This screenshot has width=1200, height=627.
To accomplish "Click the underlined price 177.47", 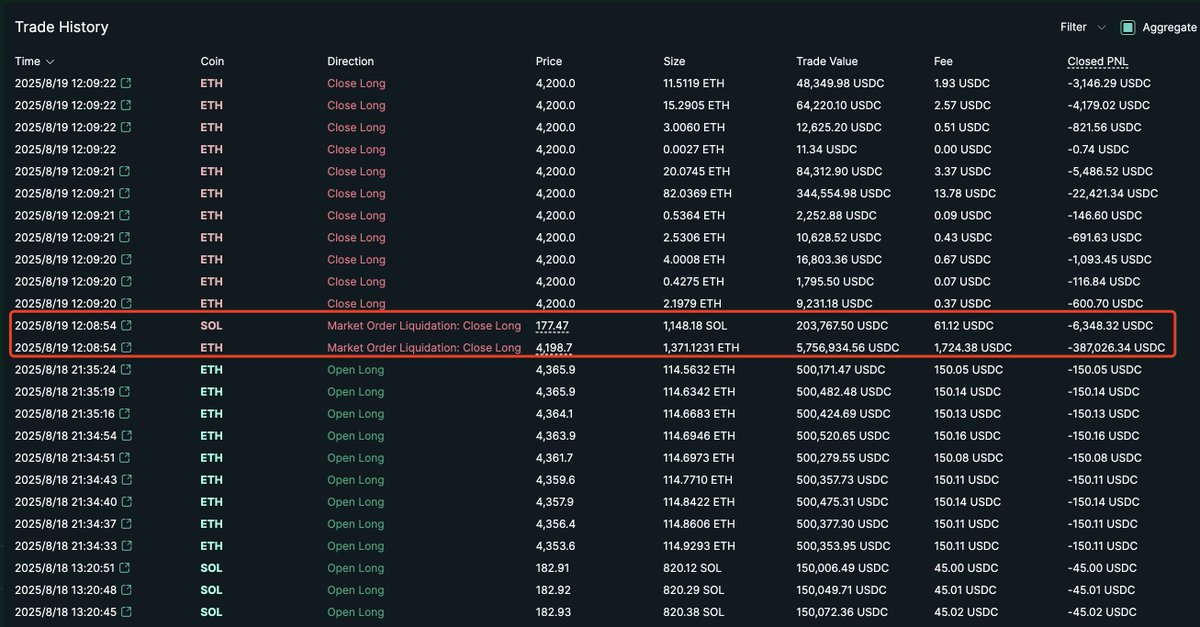I will [552, 326].
